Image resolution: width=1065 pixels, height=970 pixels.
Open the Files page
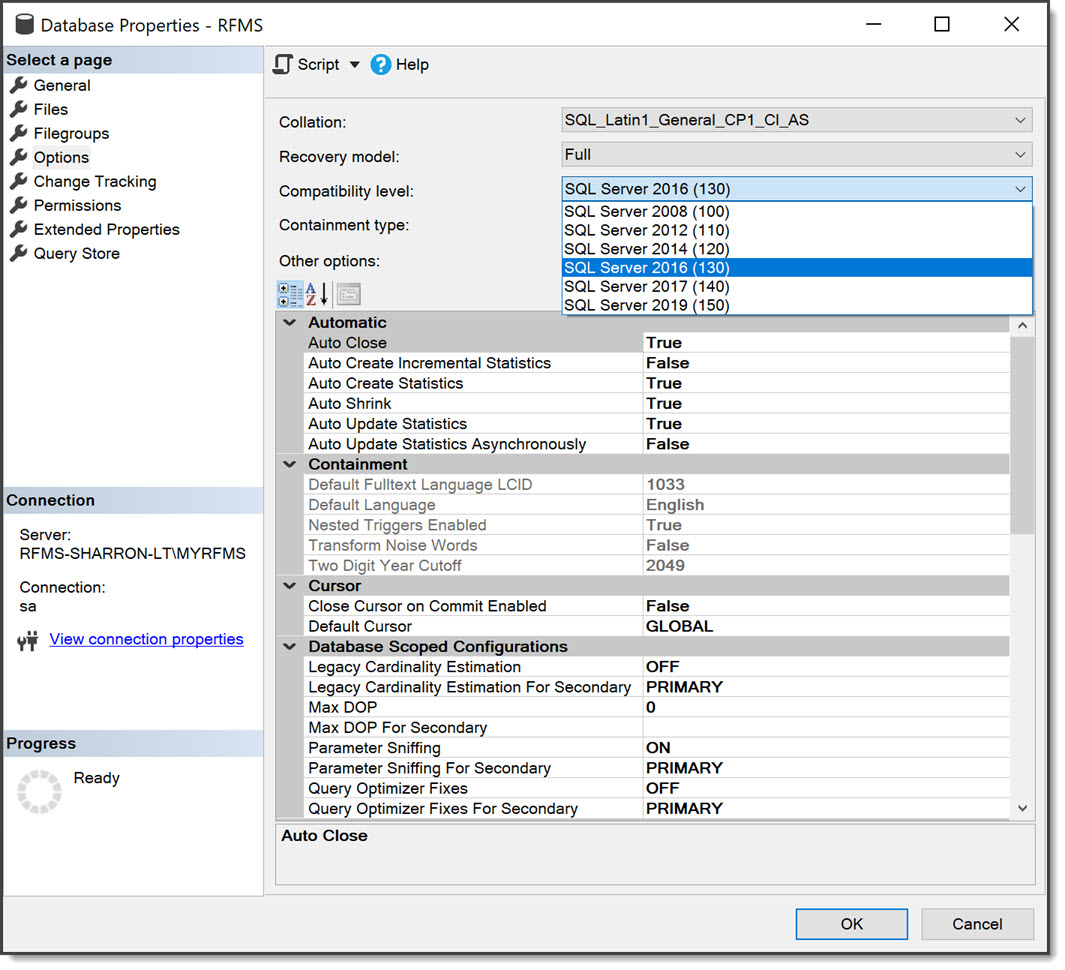click(x=50, y=109)
